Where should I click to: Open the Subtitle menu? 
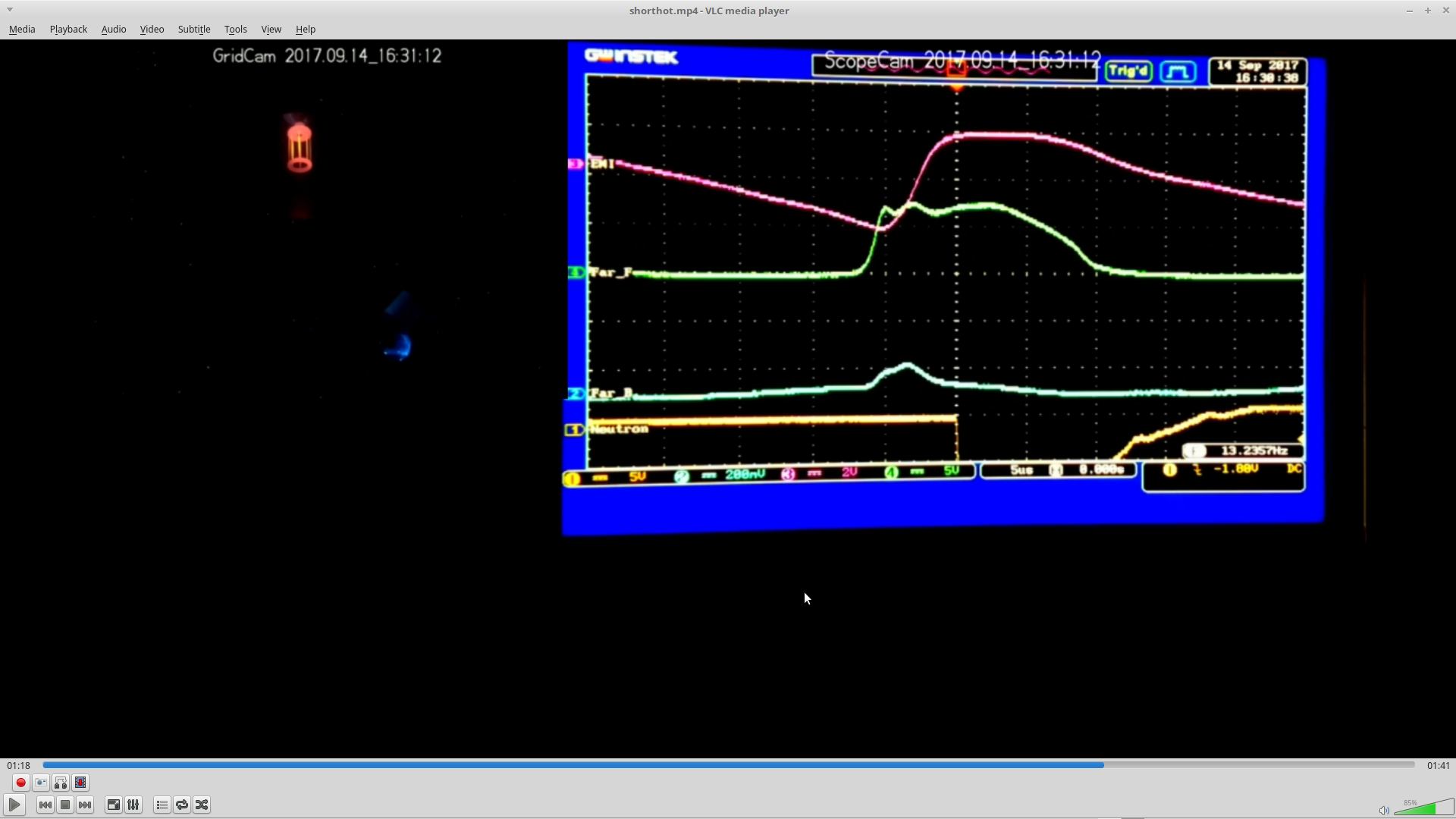(x=194, y=29)
